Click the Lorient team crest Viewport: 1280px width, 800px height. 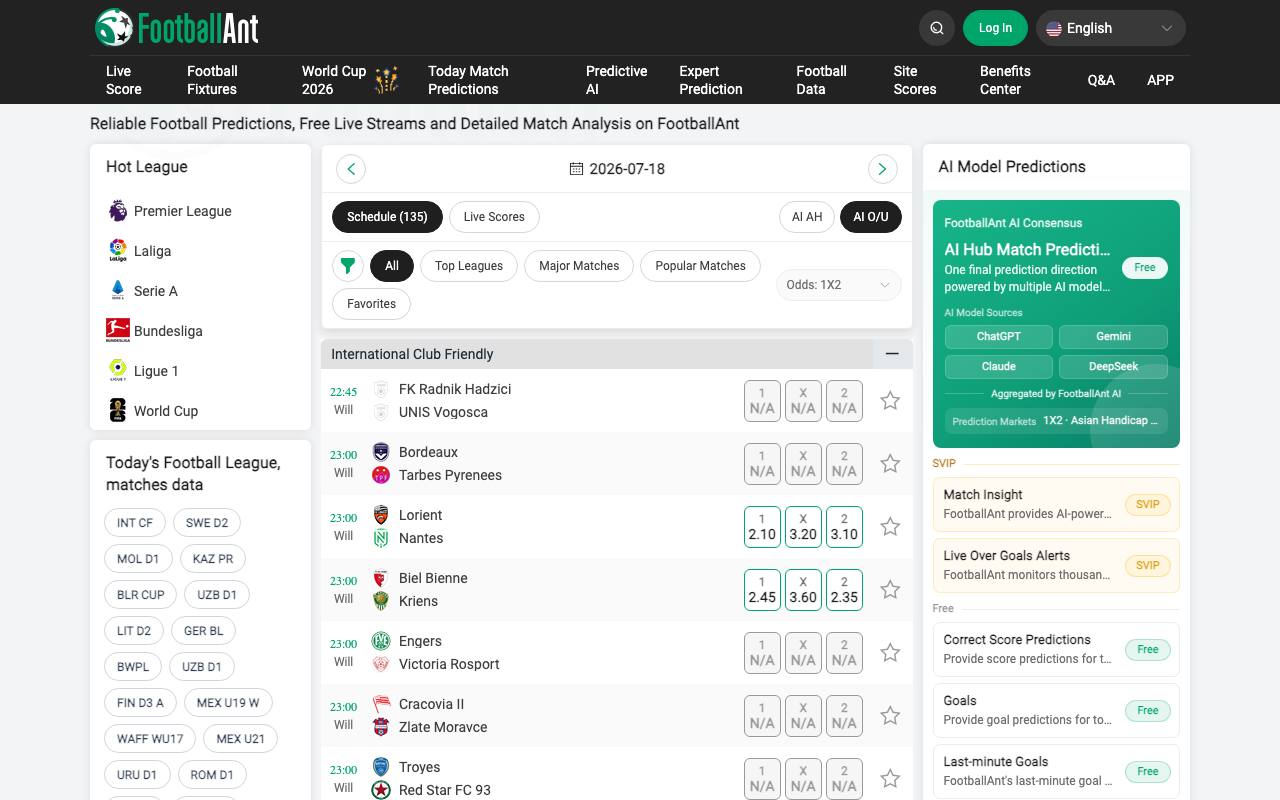(x=381, y=515)
